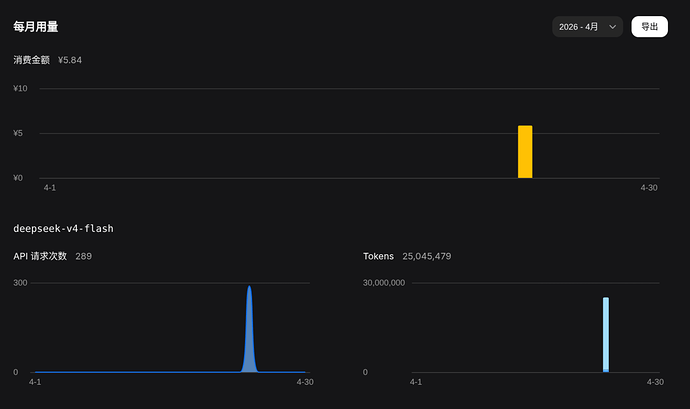The width and height of the screenshot is (690, 409).
Task: Click the ¥5.84 spending amount
Action: click(70, 60)
